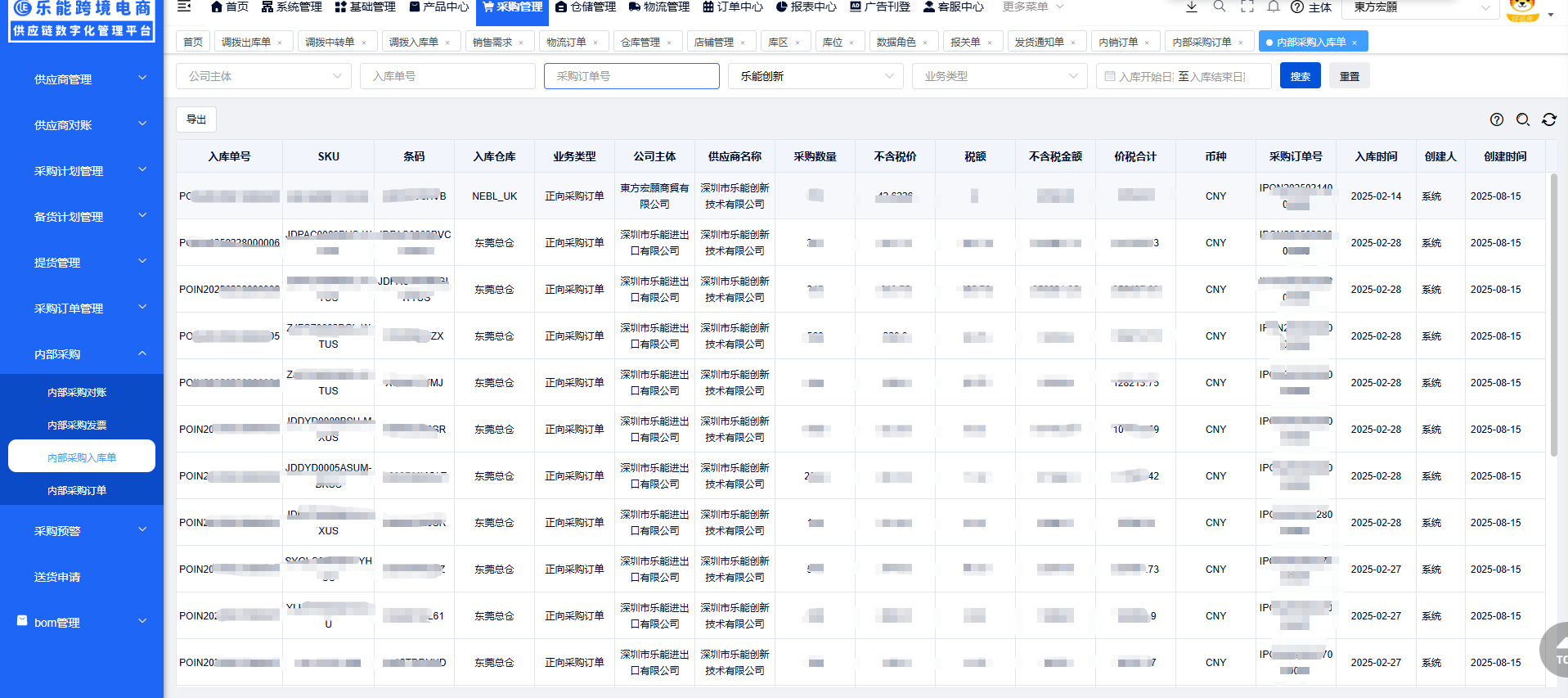Click the table vertical scrollbar
The image size is (1568, 698).
[x=1554, y=315]
